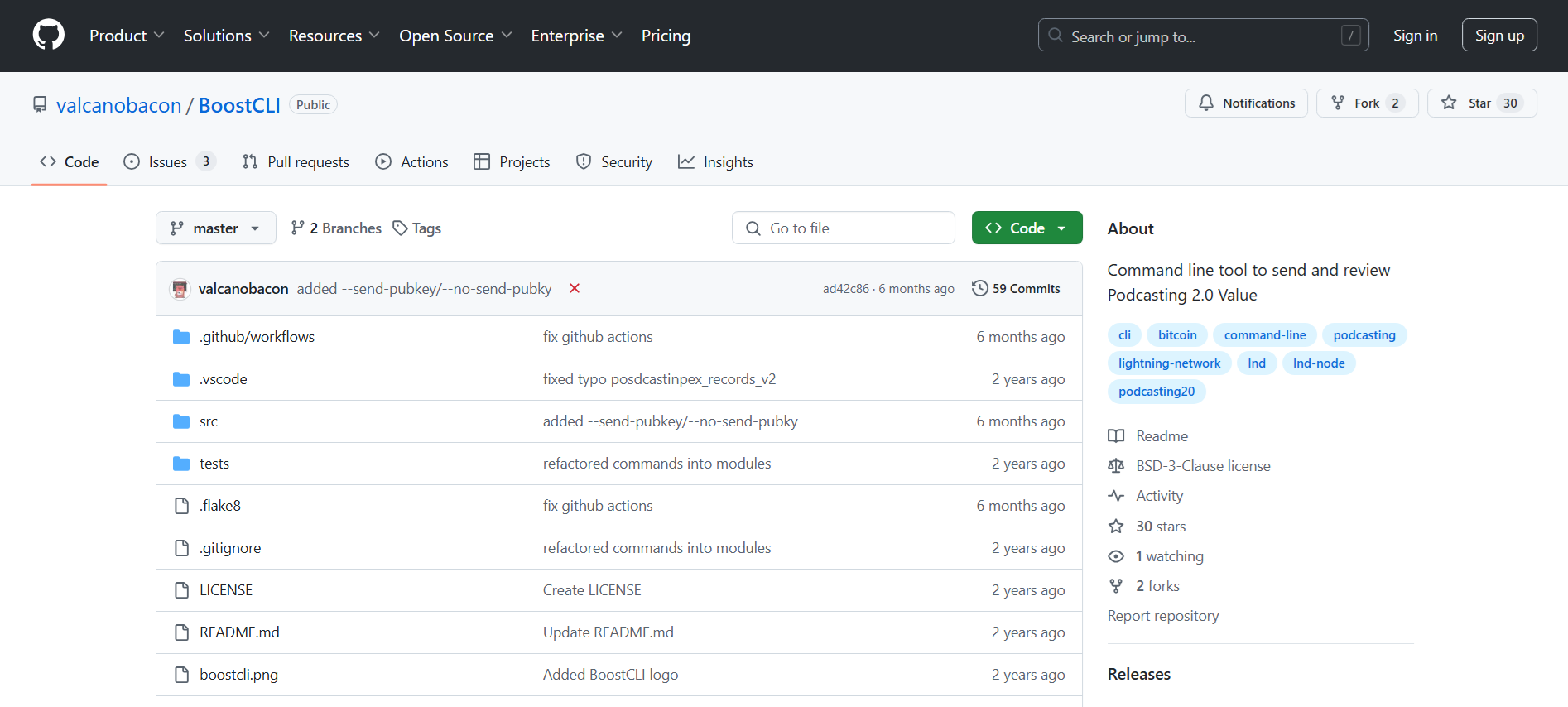Click the BSD-3-Clause license scale icon
The height and width of the screenshot is (707, 1568).
(1116, 466)
